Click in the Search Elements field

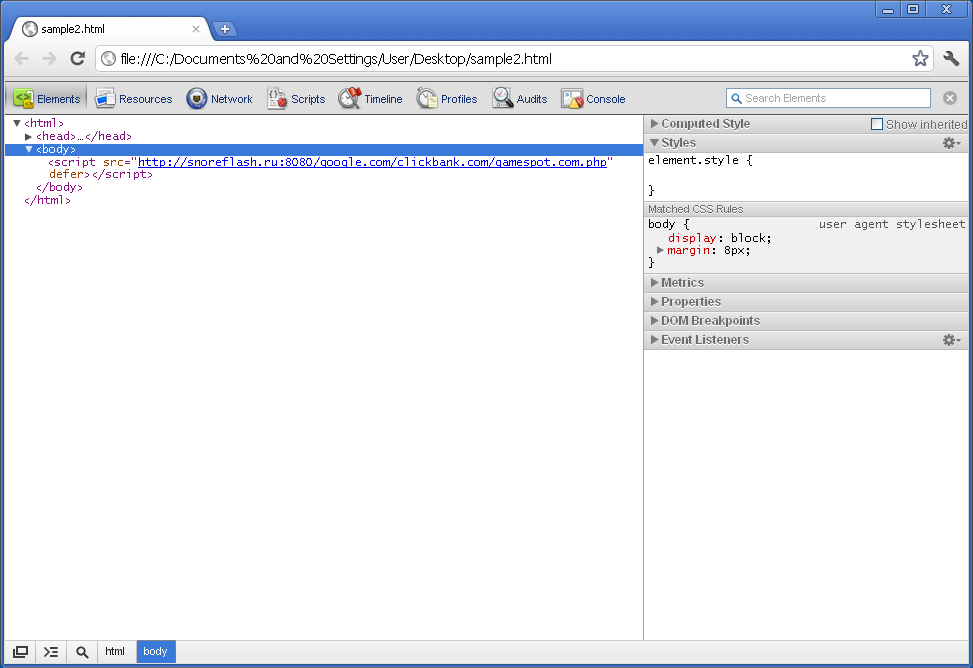[835, 98]
